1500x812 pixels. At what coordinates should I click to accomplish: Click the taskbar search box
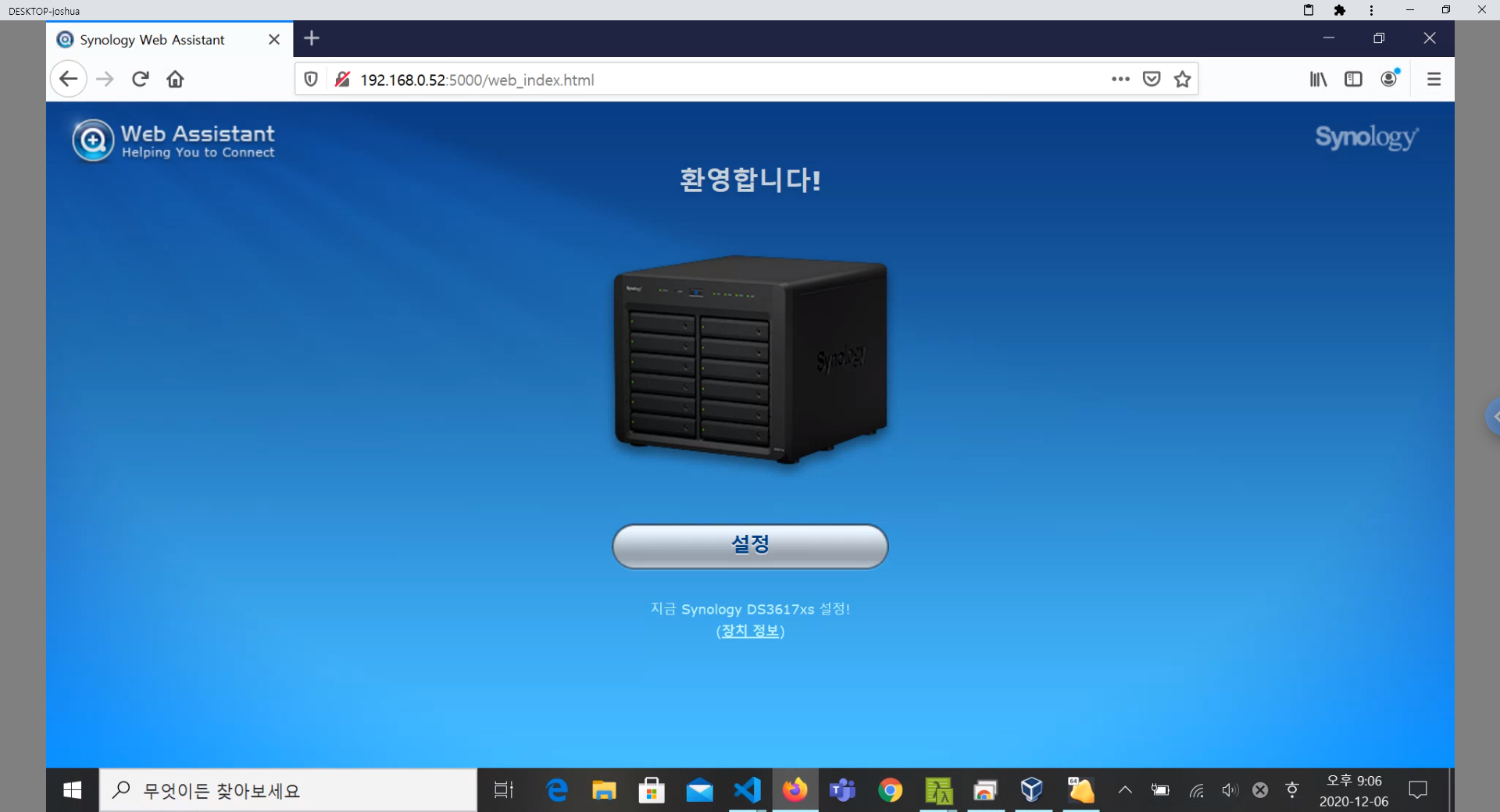[x=287, y=790]
